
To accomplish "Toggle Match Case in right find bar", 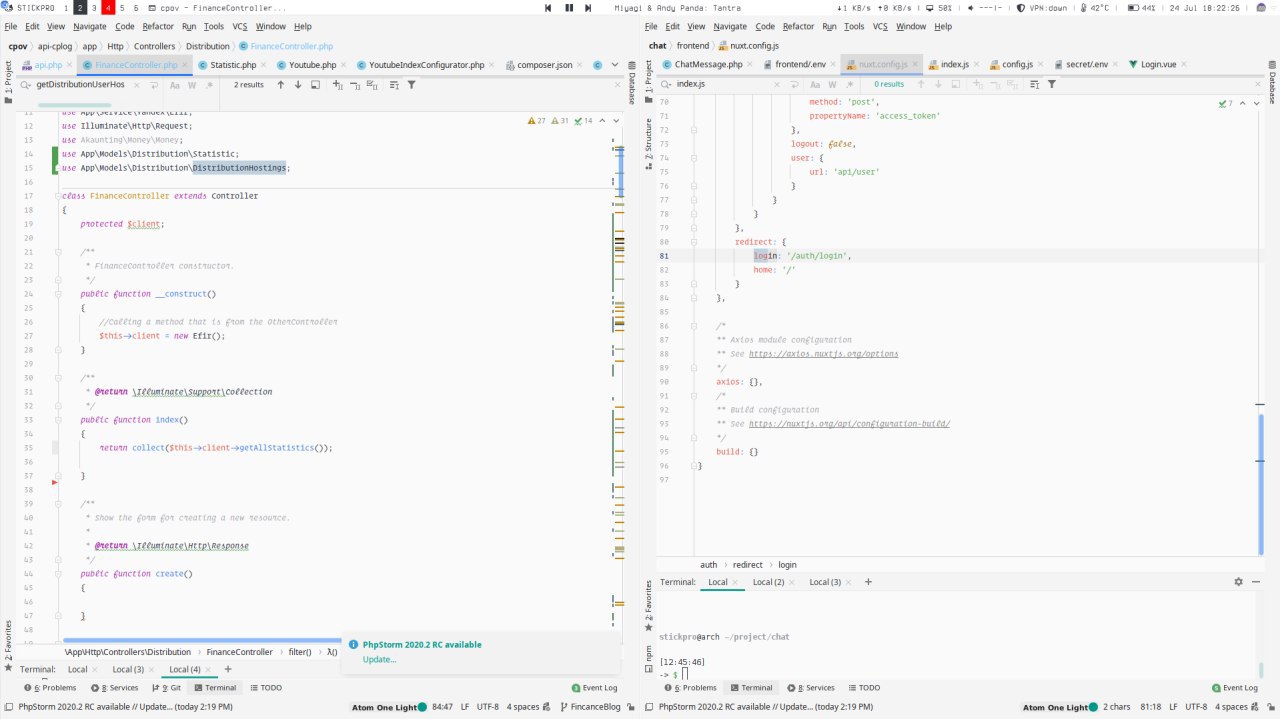I will pyautogui.click(x=814, y=84).
